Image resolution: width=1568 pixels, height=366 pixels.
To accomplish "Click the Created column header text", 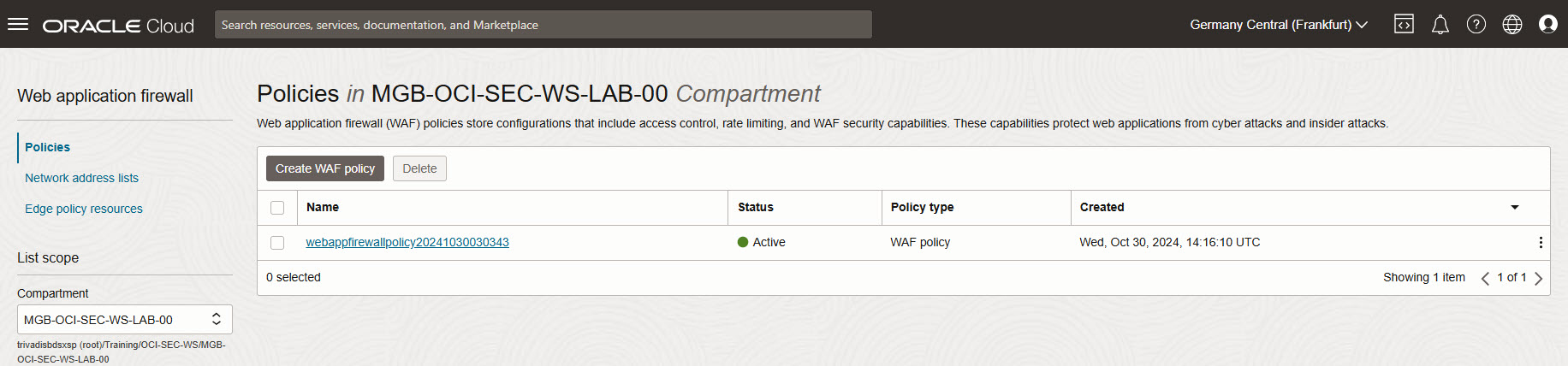I will (x=1102, y=207).
